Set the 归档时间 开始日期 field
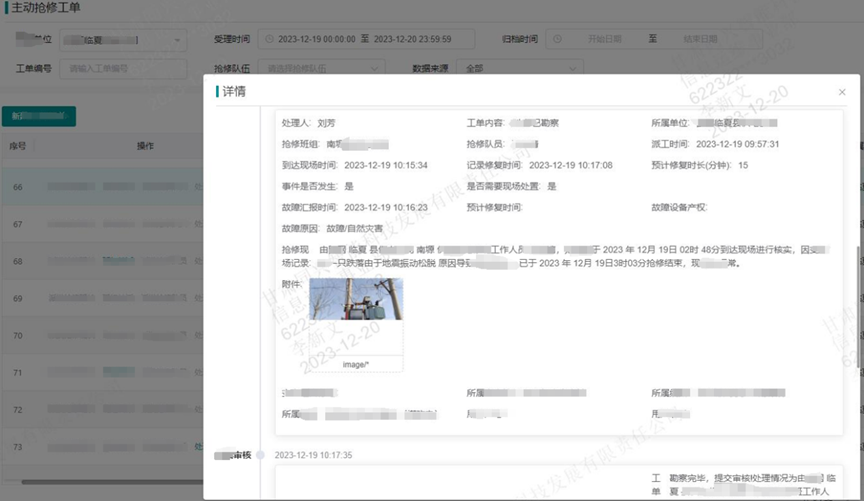 [x=604, y=39]
